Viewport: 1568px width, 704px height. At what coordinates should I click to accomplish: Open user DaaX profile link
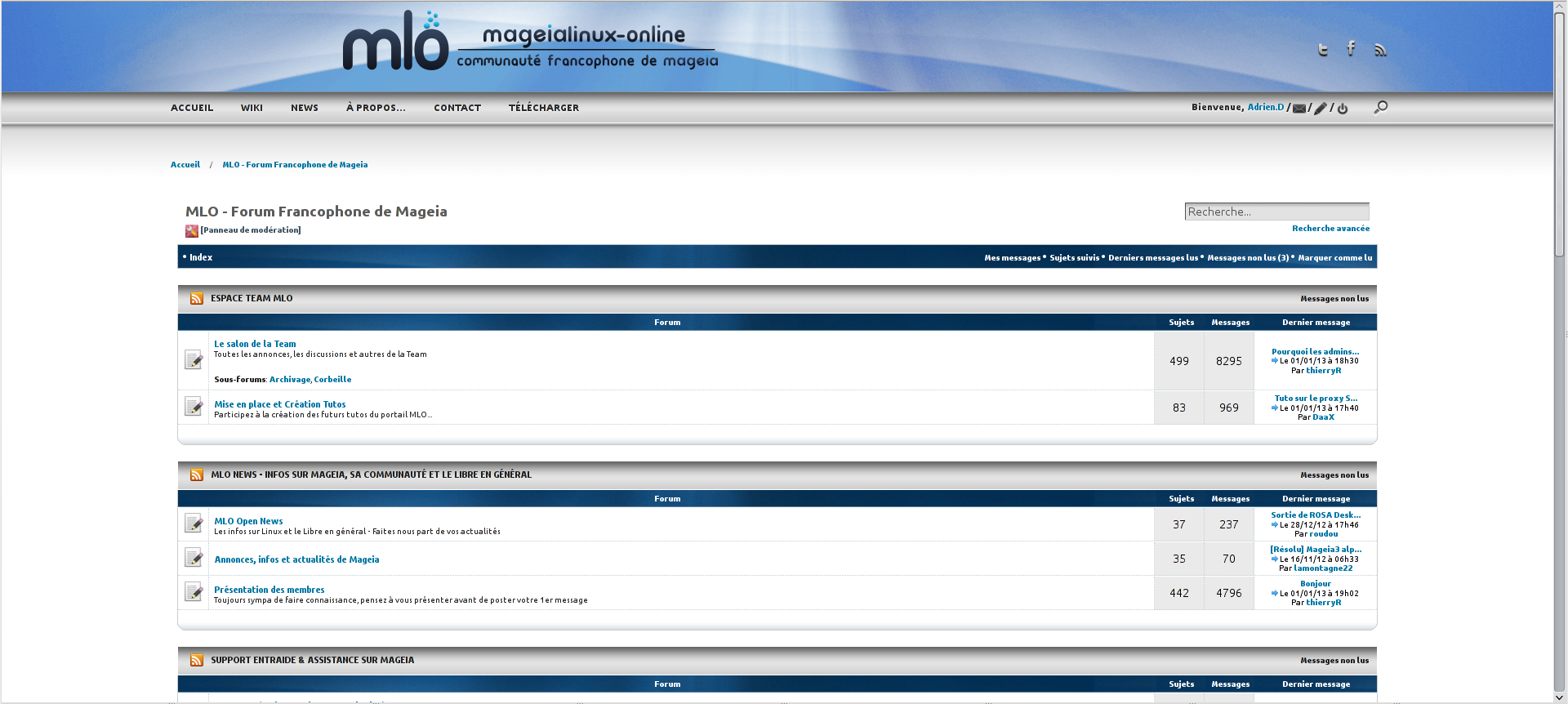pos(1323,417)
